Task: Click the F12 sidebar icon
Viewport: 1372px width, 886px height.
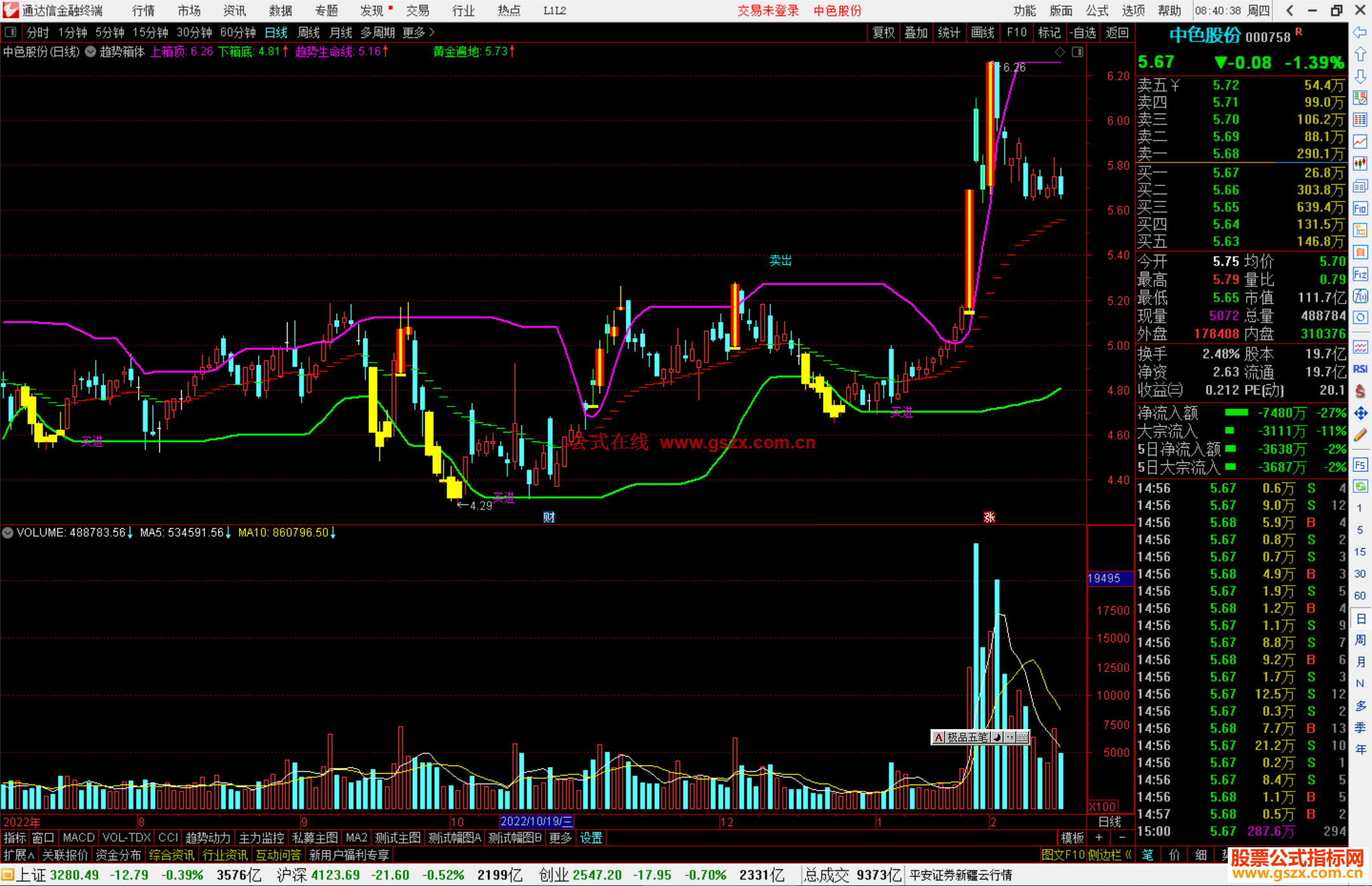Action: pos(1360,274)
